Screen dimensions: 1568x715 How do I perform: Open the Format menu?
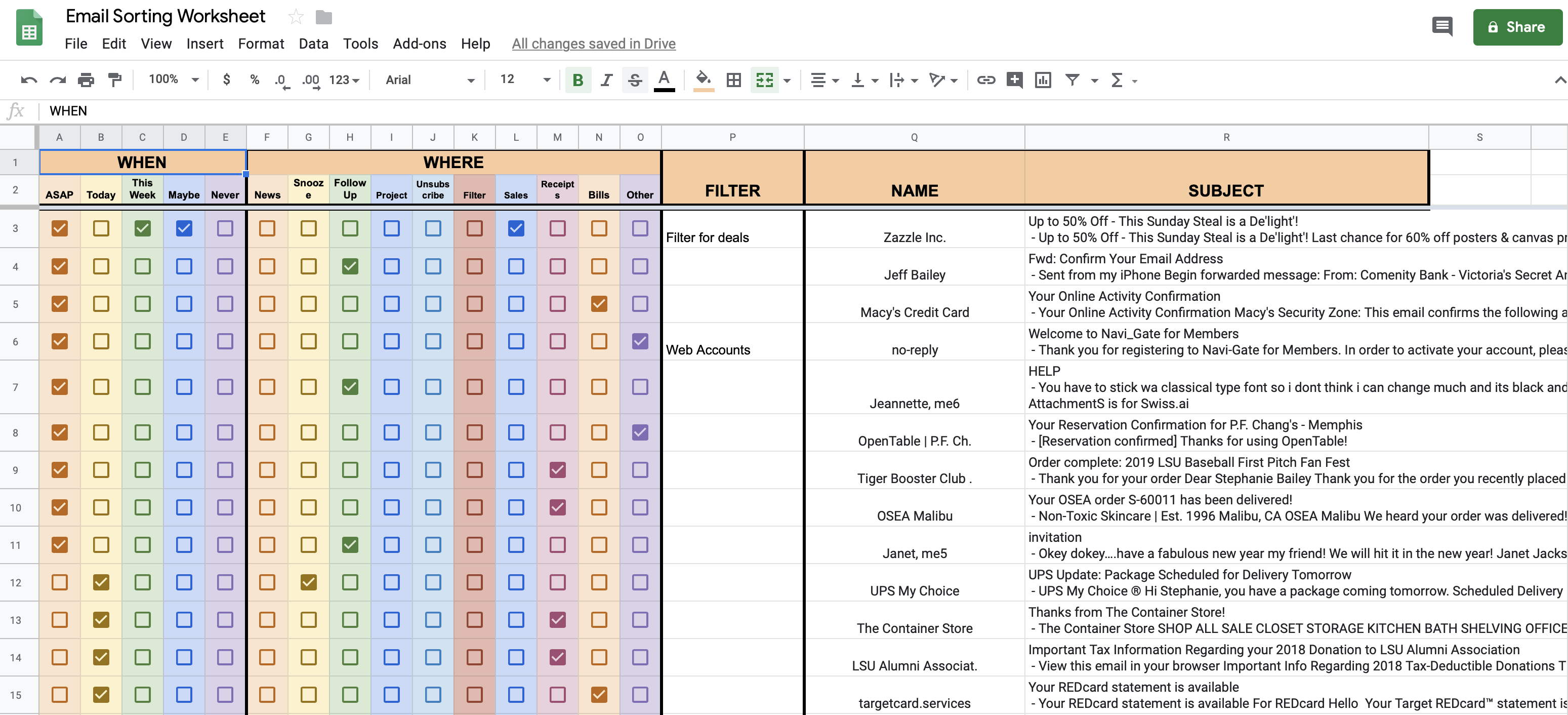click(261, 44)
